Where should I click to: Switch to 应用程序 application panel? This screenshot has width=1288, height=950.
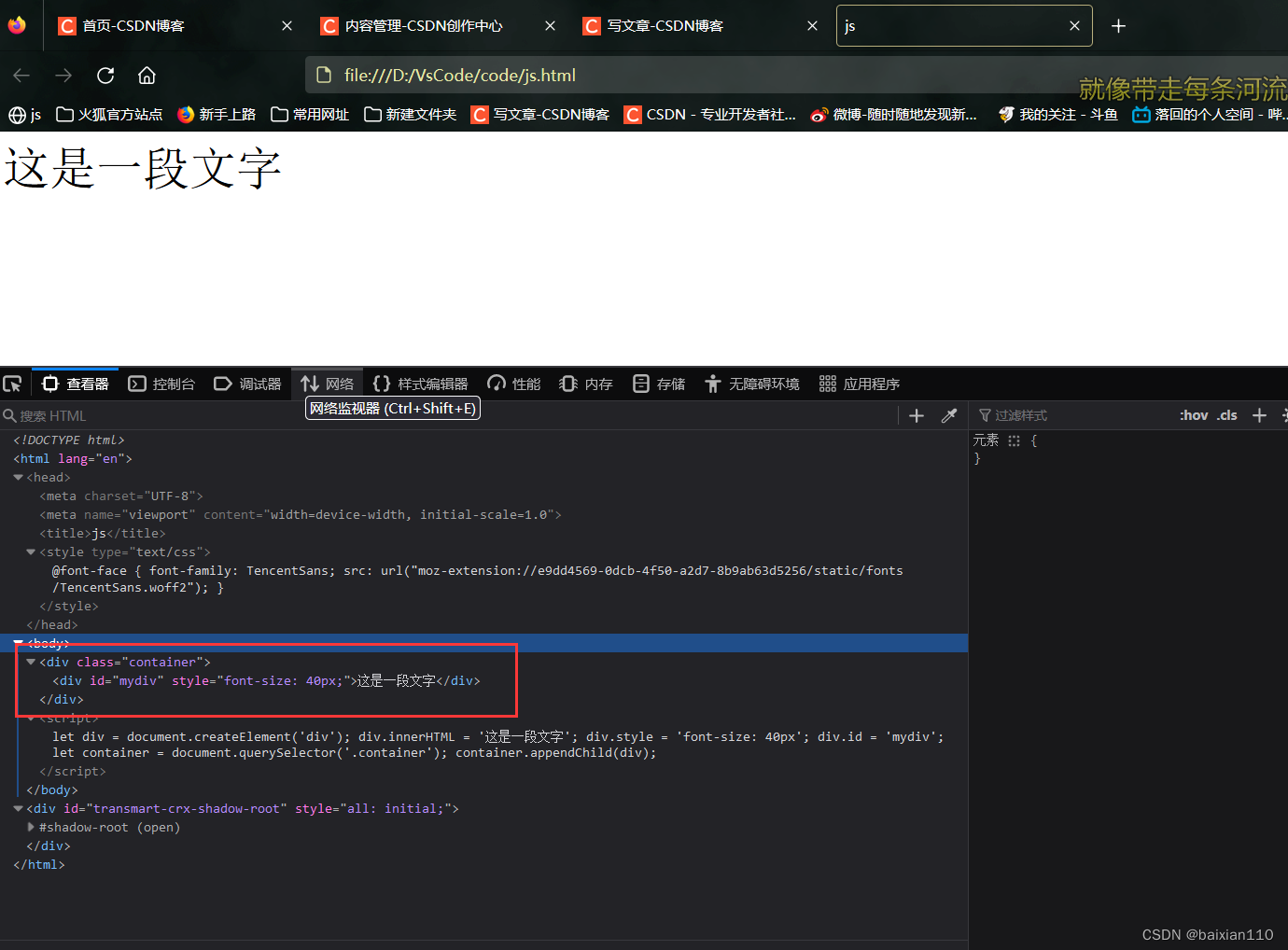pos(860,384)
